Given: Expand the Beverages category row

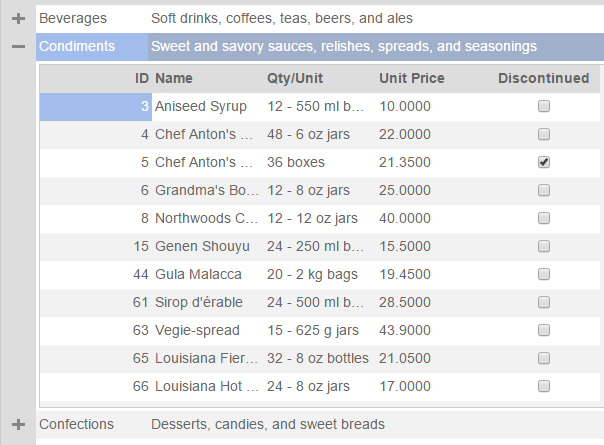Looking at the screenshot, I should point(18,18).
